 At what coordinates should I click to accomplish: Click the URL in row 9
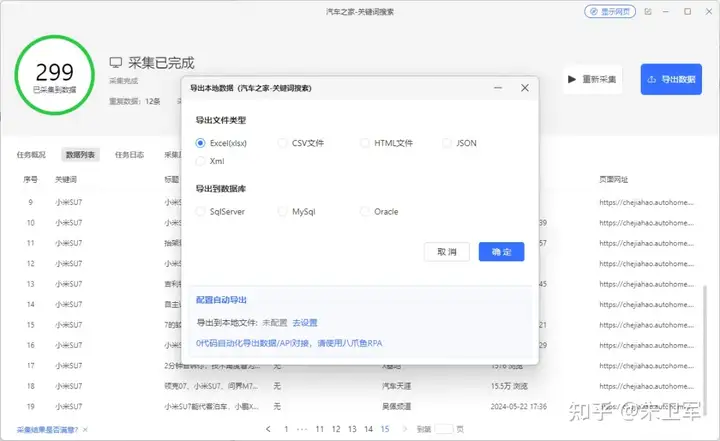point(647,202)
